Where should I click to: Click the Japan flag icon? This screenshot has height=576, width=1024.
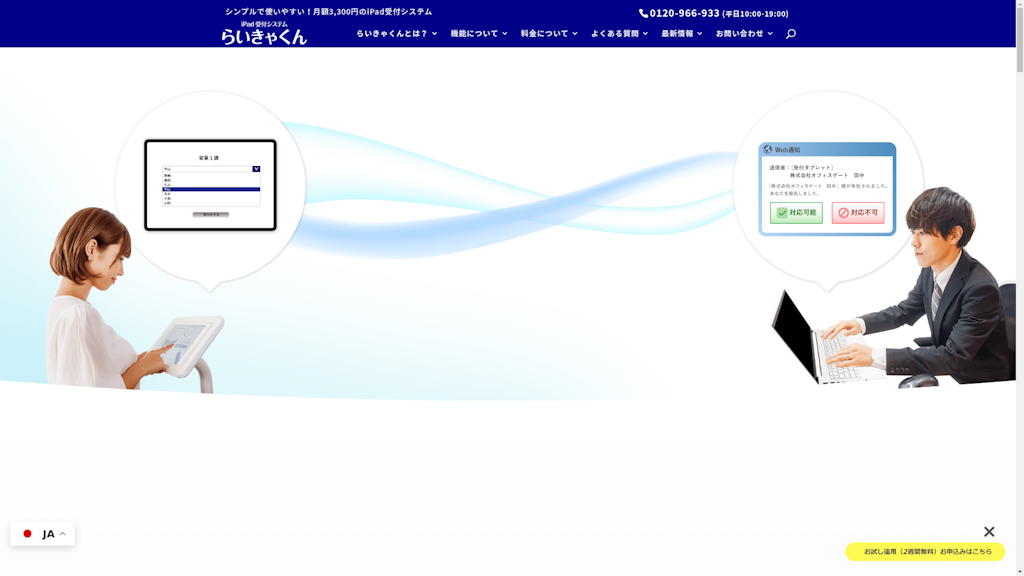tap(28, 534)
